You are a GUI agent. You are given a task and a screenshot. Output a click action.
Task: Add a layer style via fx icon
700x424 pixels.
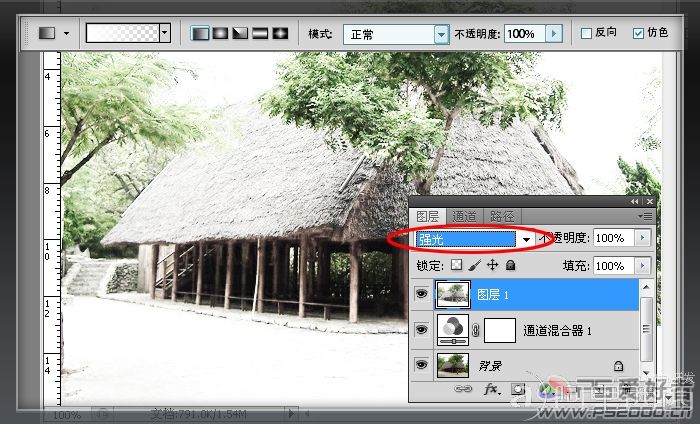[x=492, y=390]
